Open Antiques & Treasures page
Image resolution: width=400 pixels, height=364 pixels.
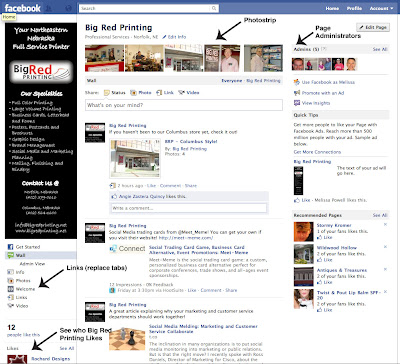(342, 270)
